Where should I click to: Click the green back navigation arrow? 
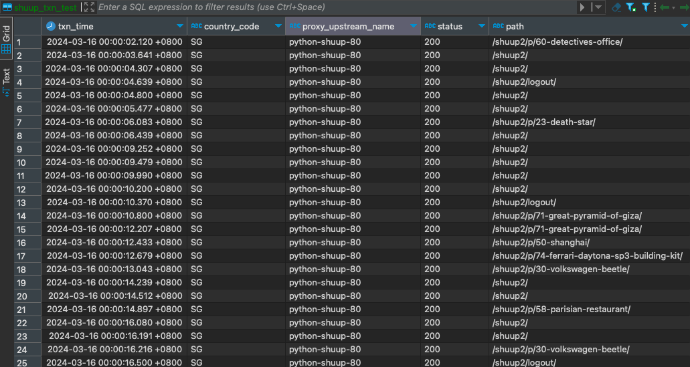click(x=664, y=7)
